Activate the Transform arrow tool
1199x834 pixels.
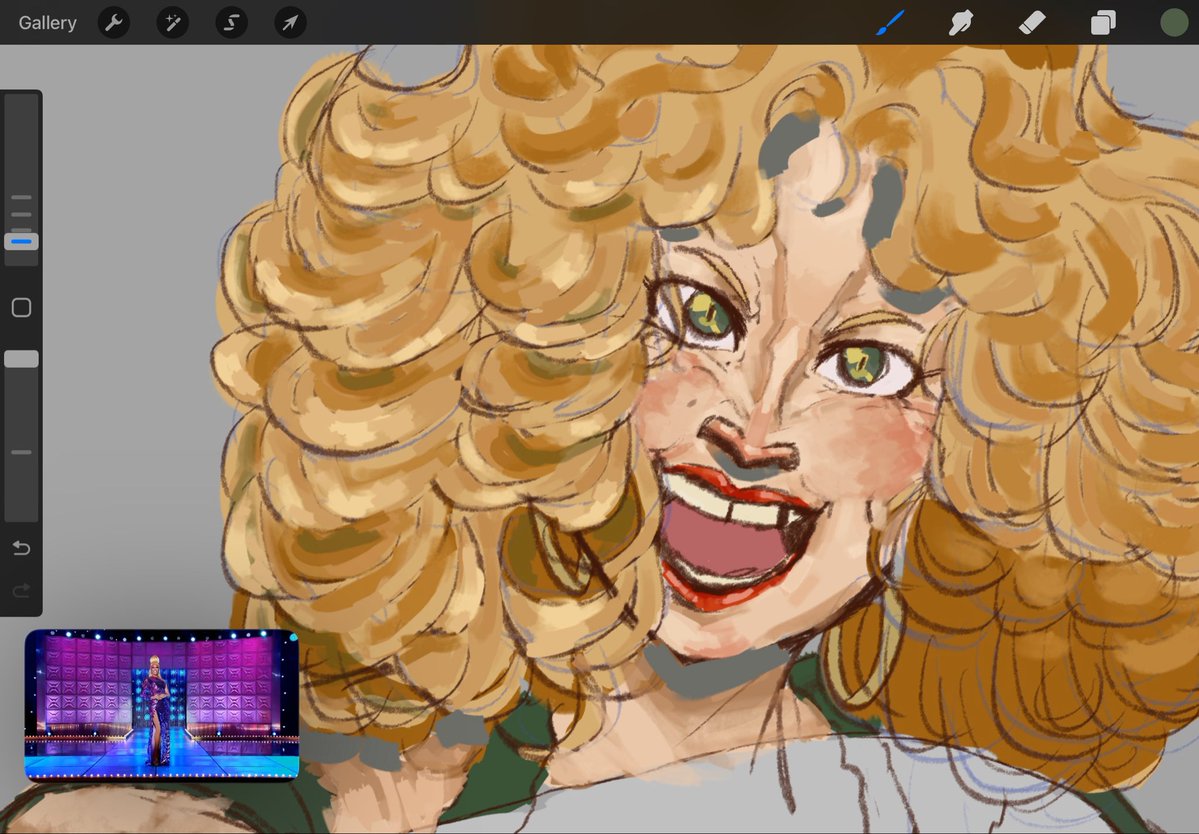click(291, 23)
